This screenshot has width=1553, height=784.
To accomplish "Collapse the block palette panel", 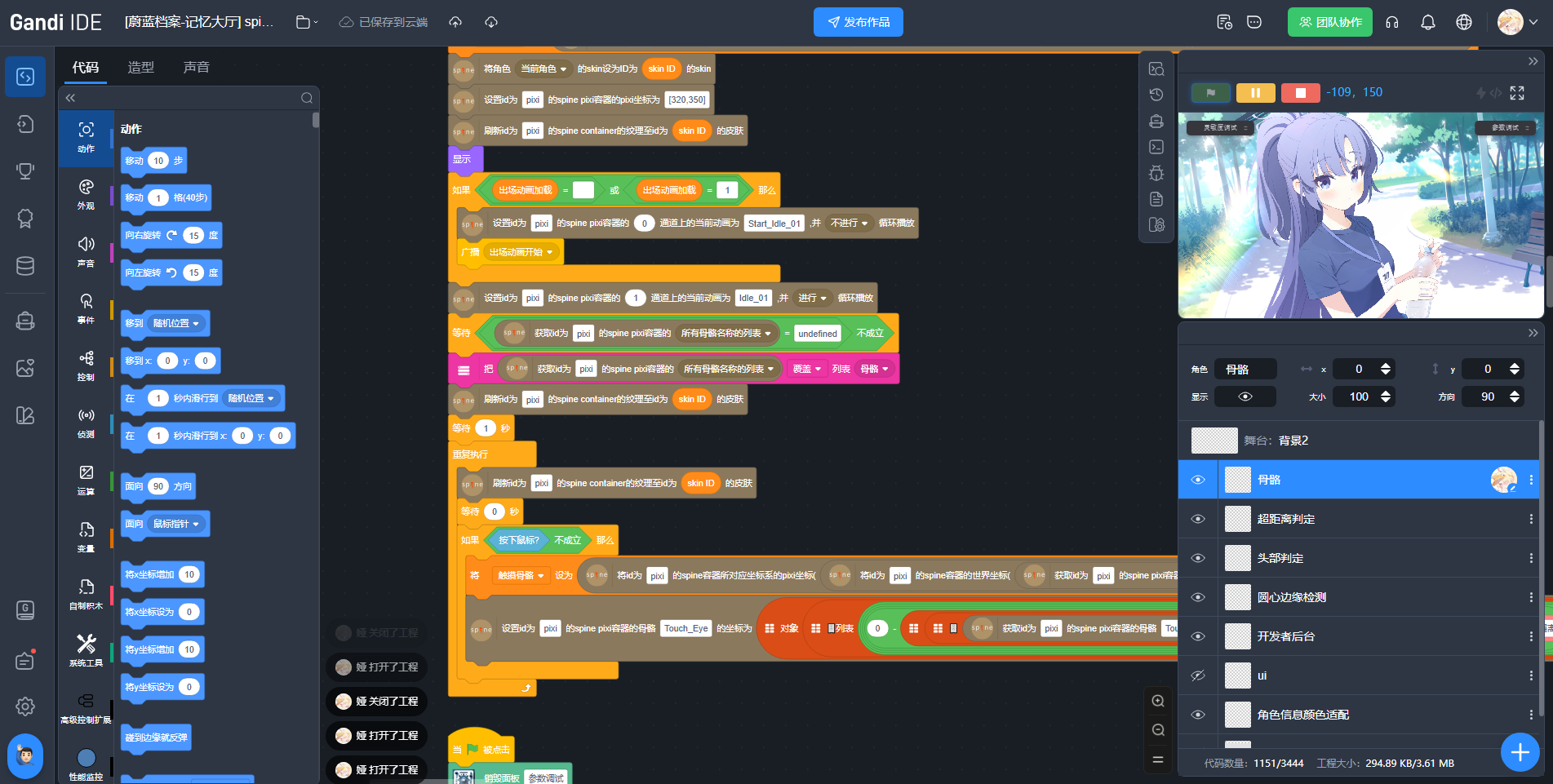I will pyautogui.click(x=70, y=98).
